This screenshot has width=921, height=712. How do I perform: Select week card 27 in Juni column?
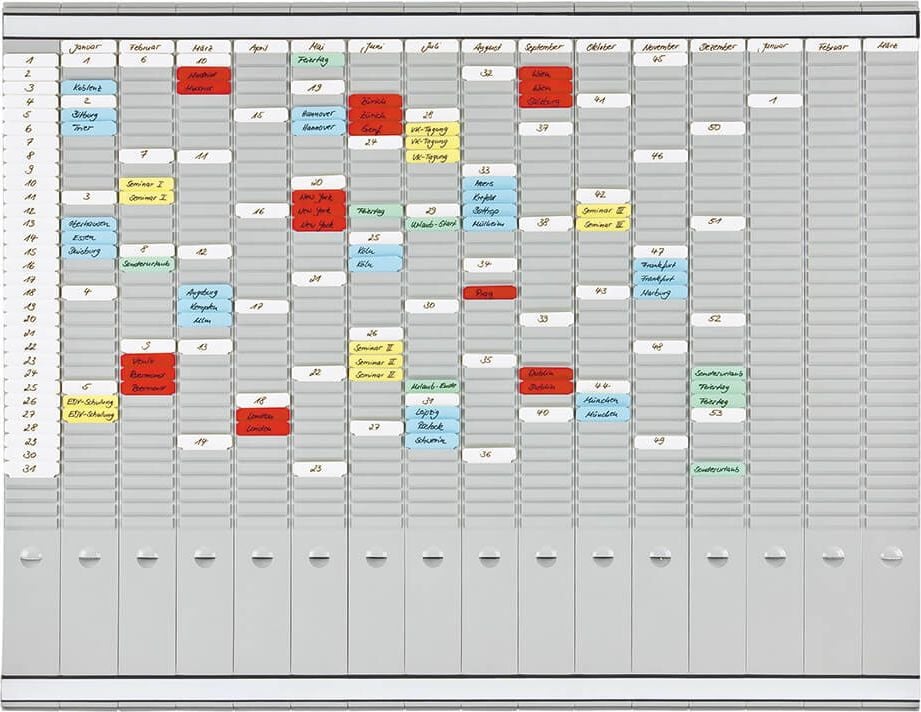(376, 428)
